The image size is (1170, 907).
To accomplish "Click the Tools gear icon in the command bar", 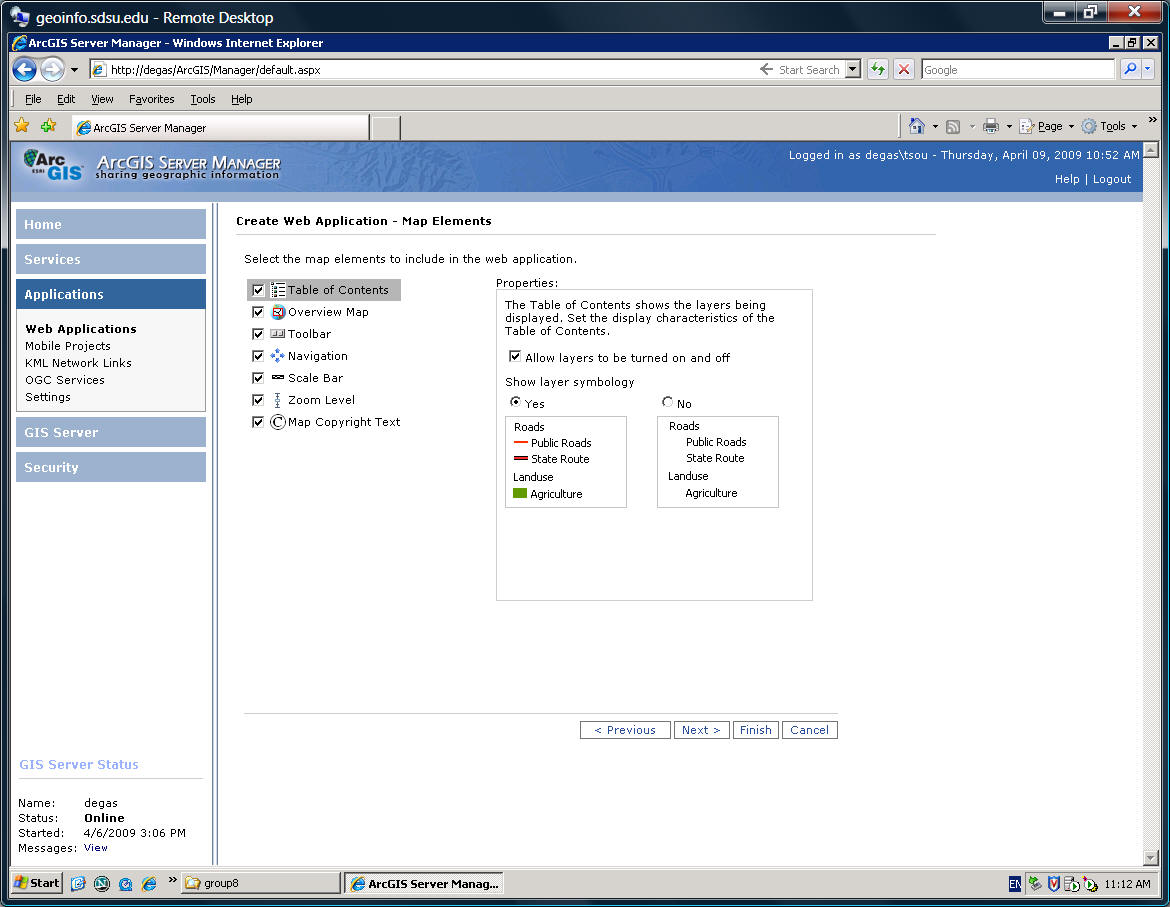I will [1089, 126].
